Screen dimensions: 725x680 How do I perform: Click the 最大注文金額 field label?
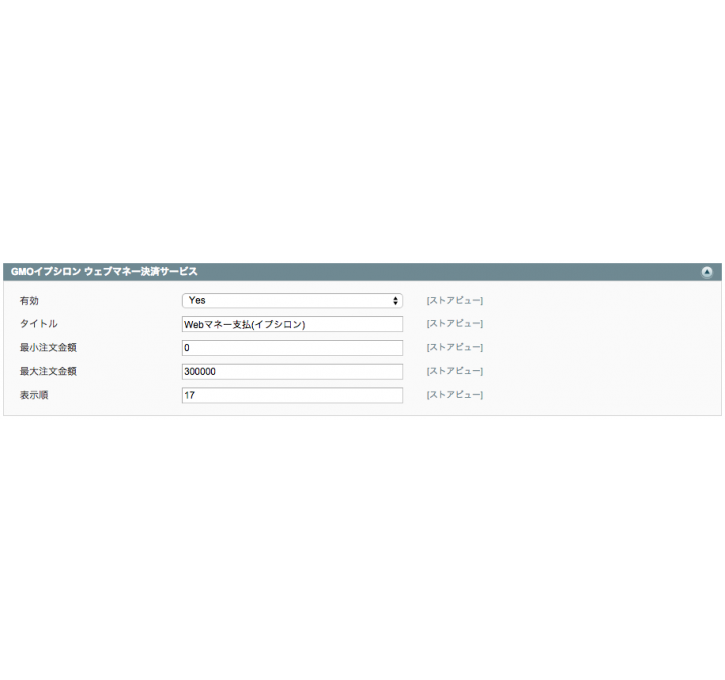click(48, 371)
